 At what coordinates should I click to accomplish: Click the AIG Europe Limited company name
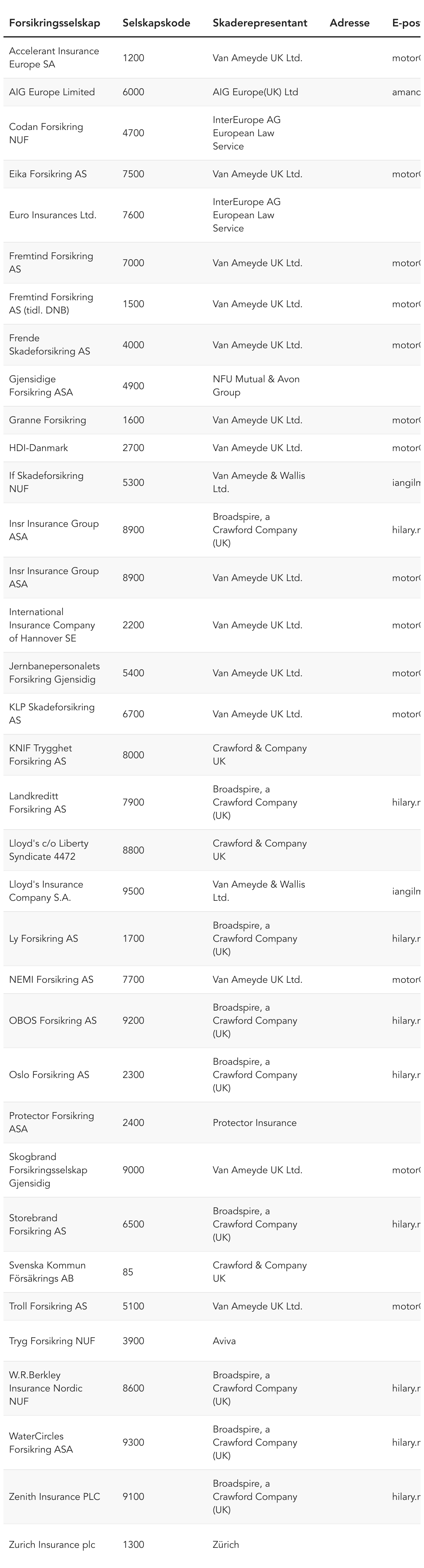tap(52, 92)
